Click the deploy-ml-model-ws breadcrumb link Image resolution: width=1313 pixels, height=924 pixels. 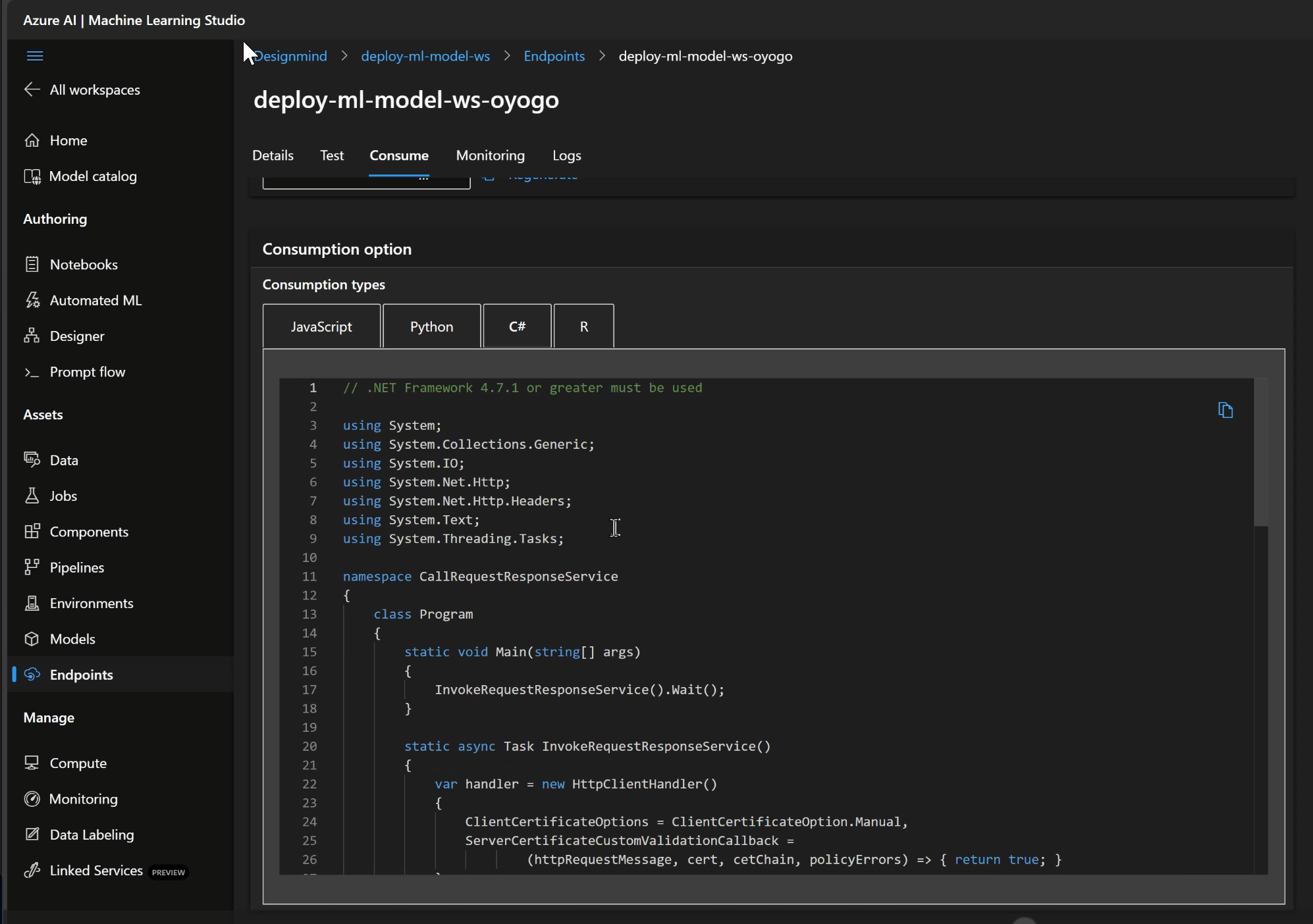click(425, 57)
